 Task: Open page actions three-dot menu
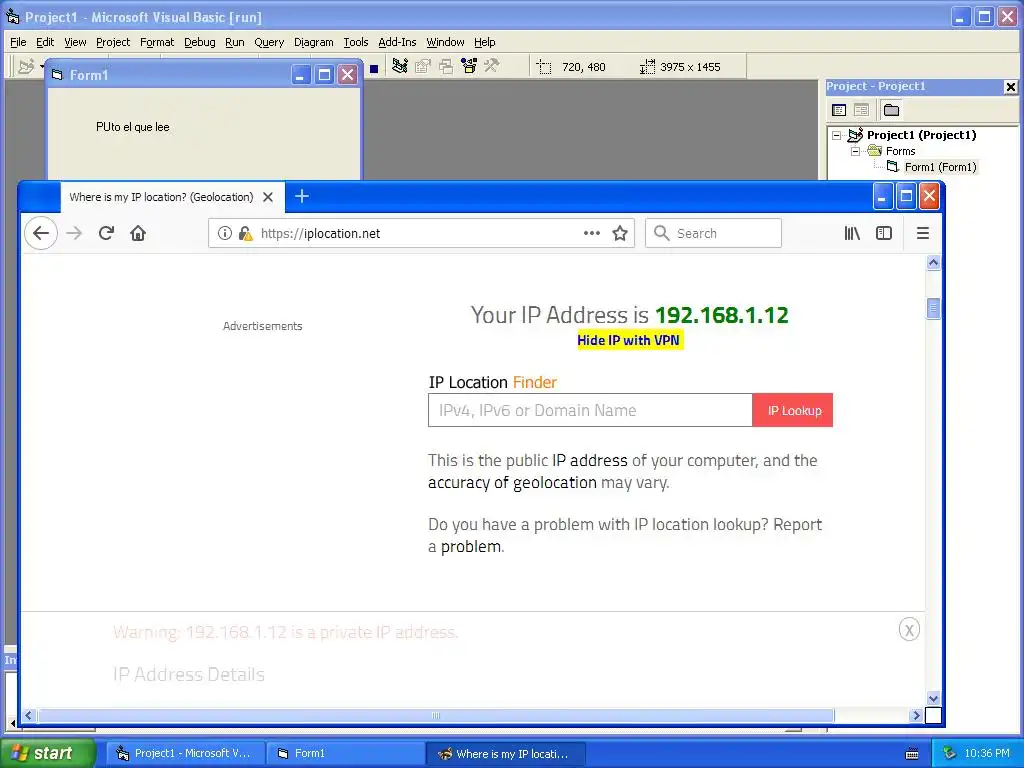[592, 233]
